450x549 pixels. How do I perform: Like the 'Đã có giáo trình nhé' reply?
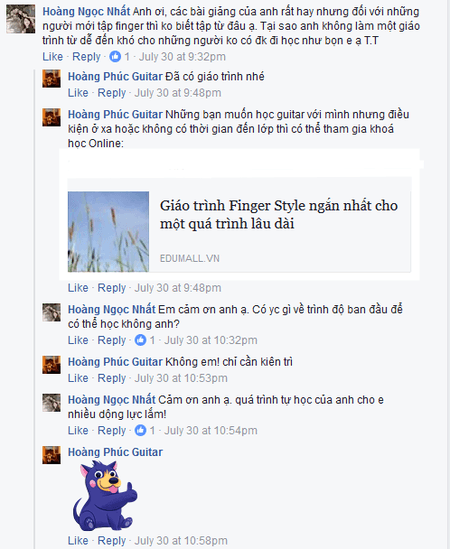78,93
